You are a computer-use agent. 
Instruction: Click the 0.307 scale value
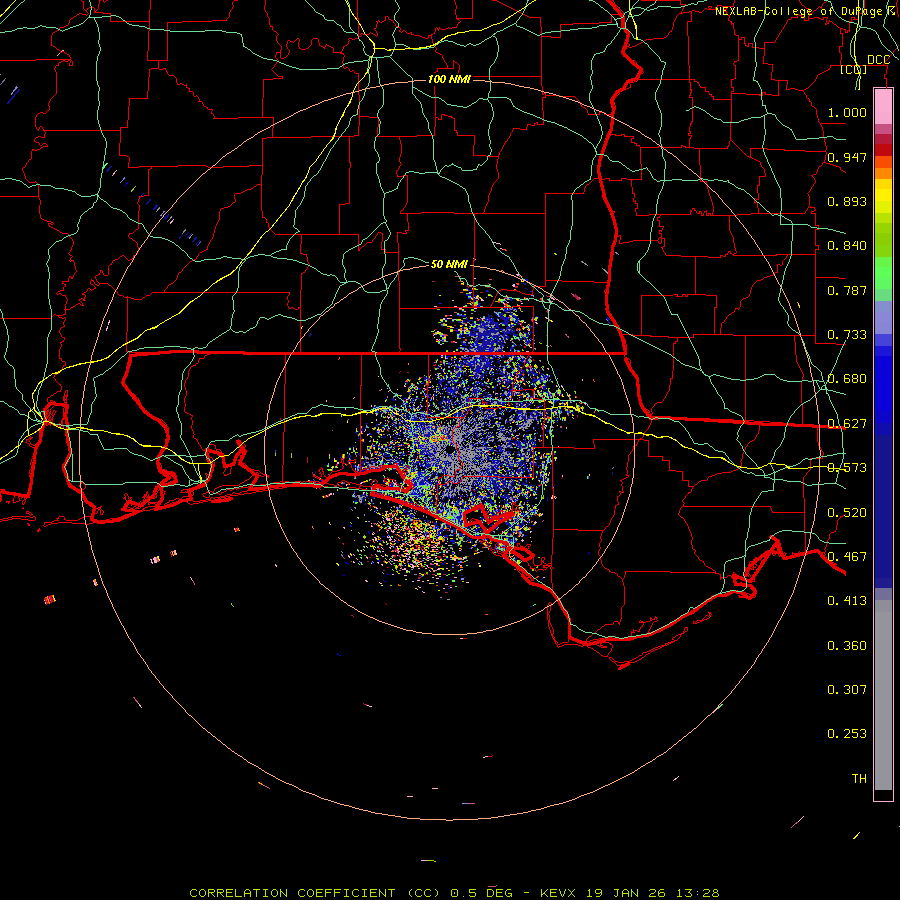click(x=847, y=689)
